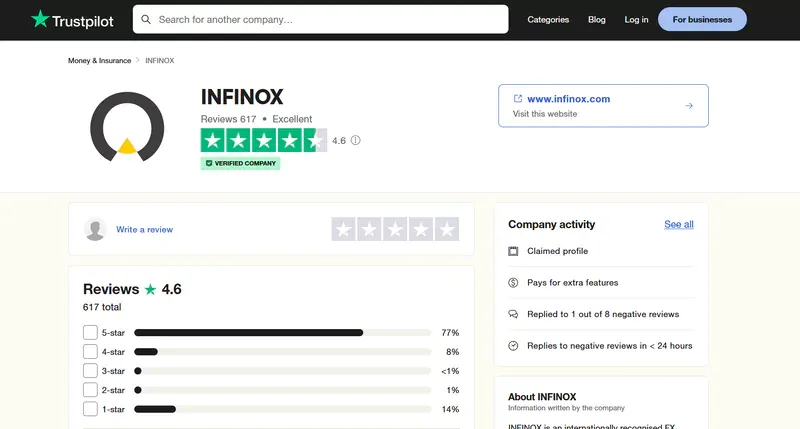Viewport: 800px width, 429px height.
Task: Click the 3-star progress bar
Action: coord(283,371)
